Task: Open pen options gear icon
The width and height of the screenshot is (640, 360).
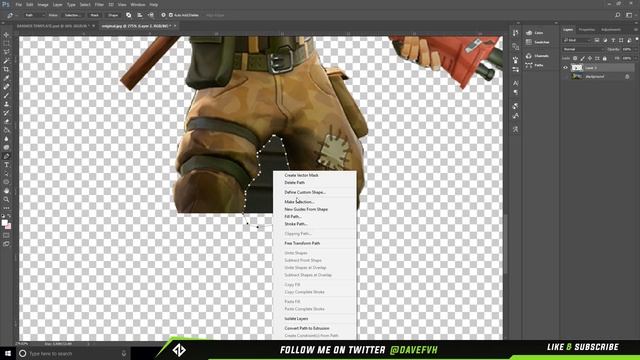Action: point(163,15)
